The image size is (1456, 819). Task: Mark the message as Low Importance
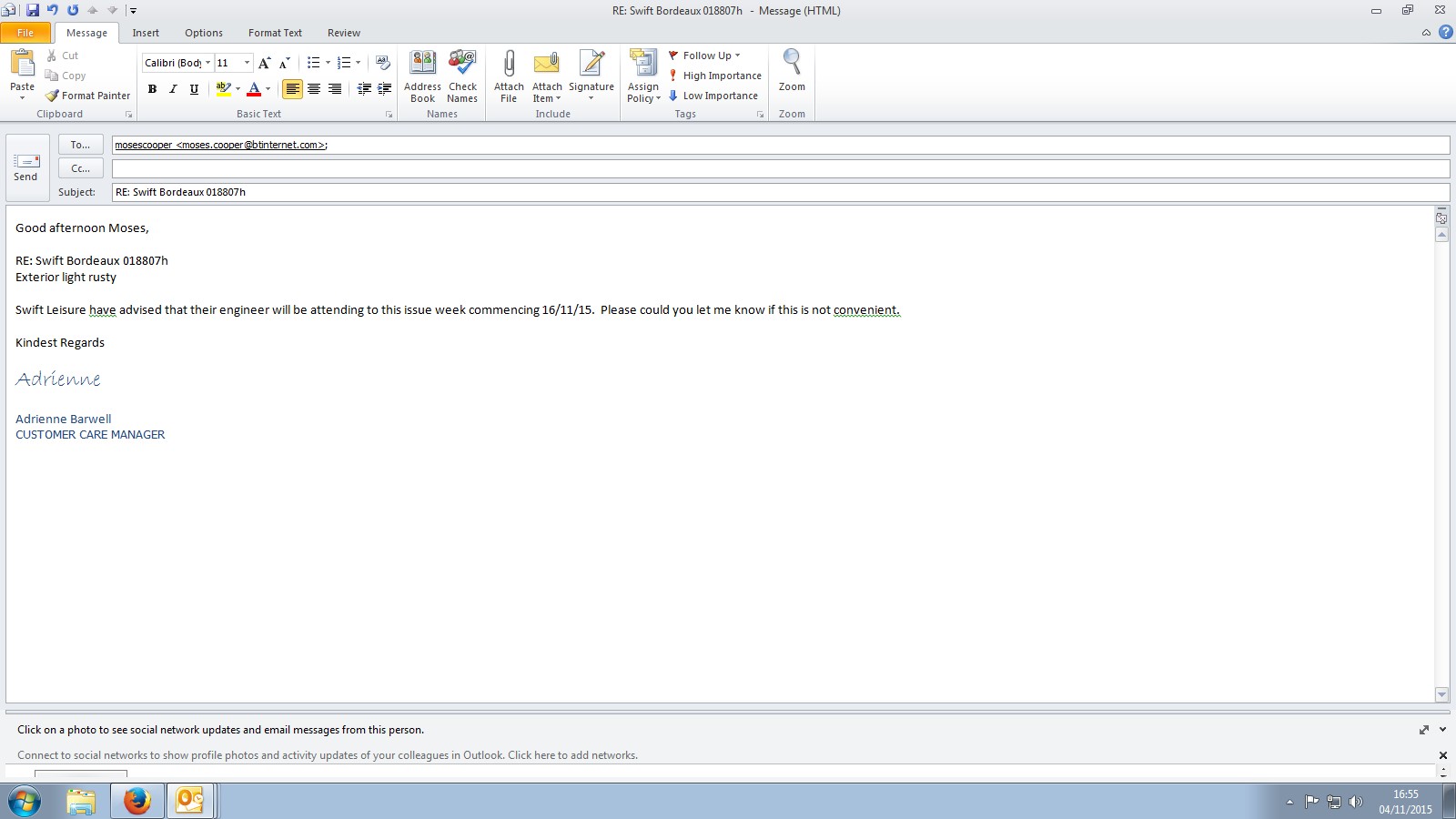(x=713, y=96)
